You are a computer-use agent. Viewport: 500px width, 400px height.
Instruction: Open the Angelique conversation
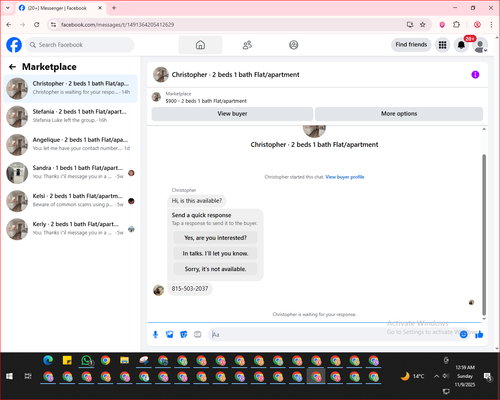click(x=70, y=145)
